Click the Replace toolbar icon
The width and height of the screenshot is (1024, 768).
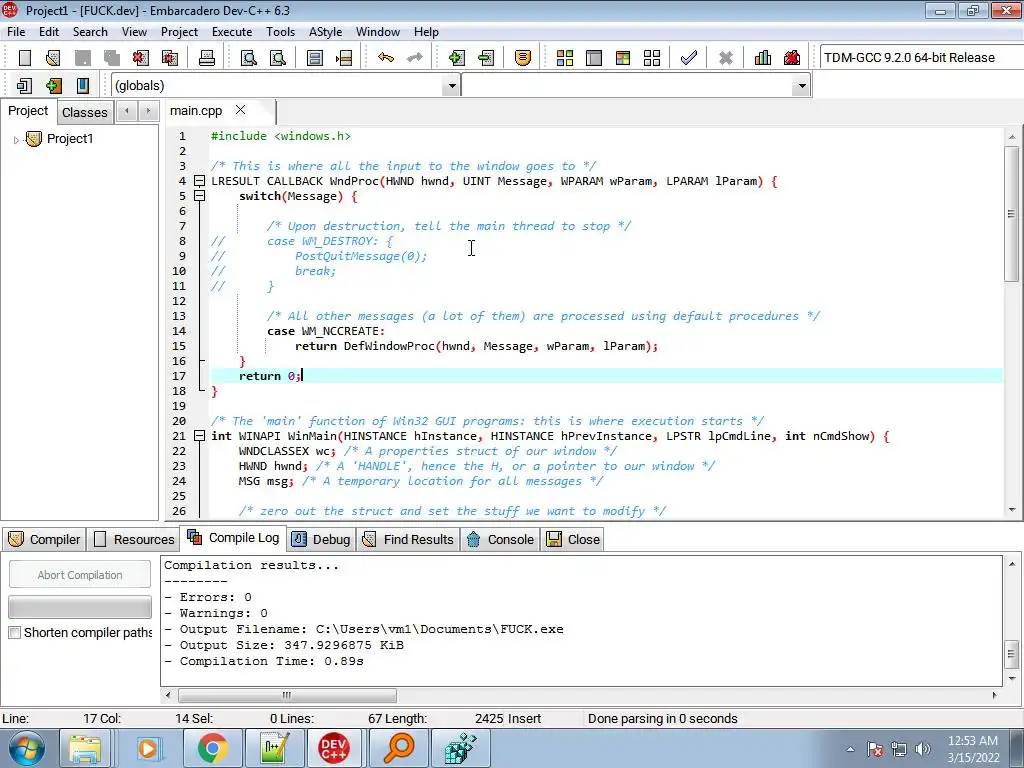(278, 57)
